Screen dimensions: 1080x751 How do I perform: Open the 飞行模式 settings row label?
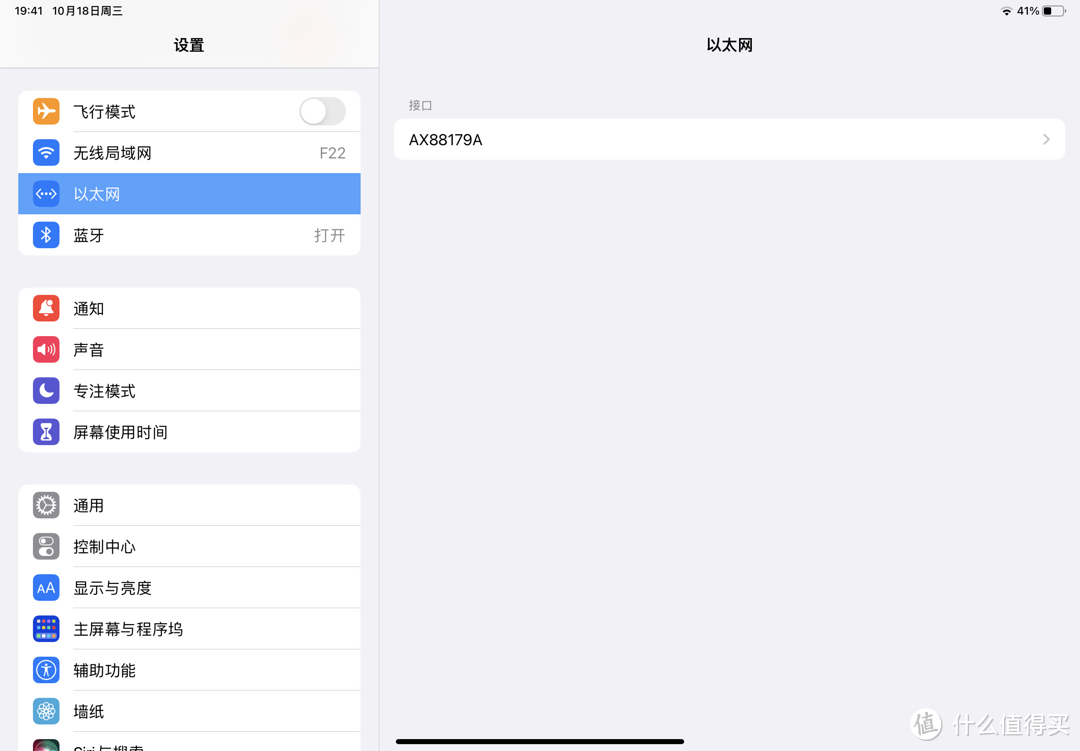pos(105,112)
